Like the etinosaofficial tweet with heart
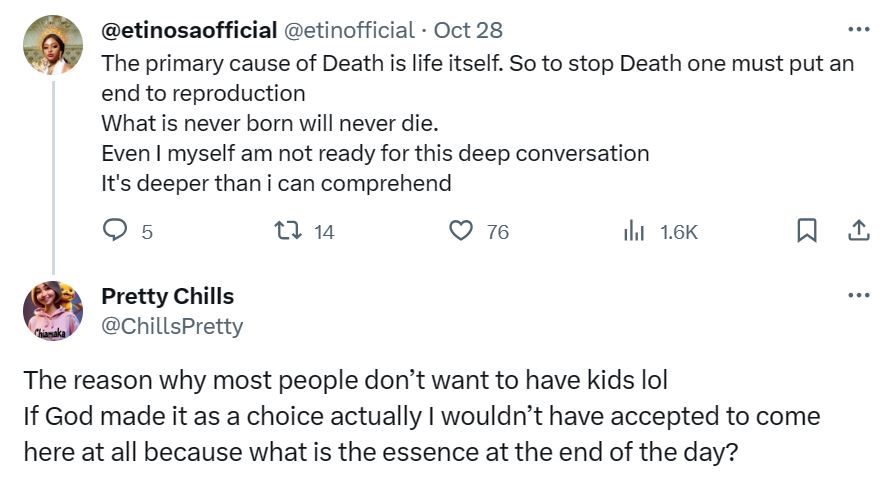The width and height of the screenshot is (889, 481). point(460,231)
